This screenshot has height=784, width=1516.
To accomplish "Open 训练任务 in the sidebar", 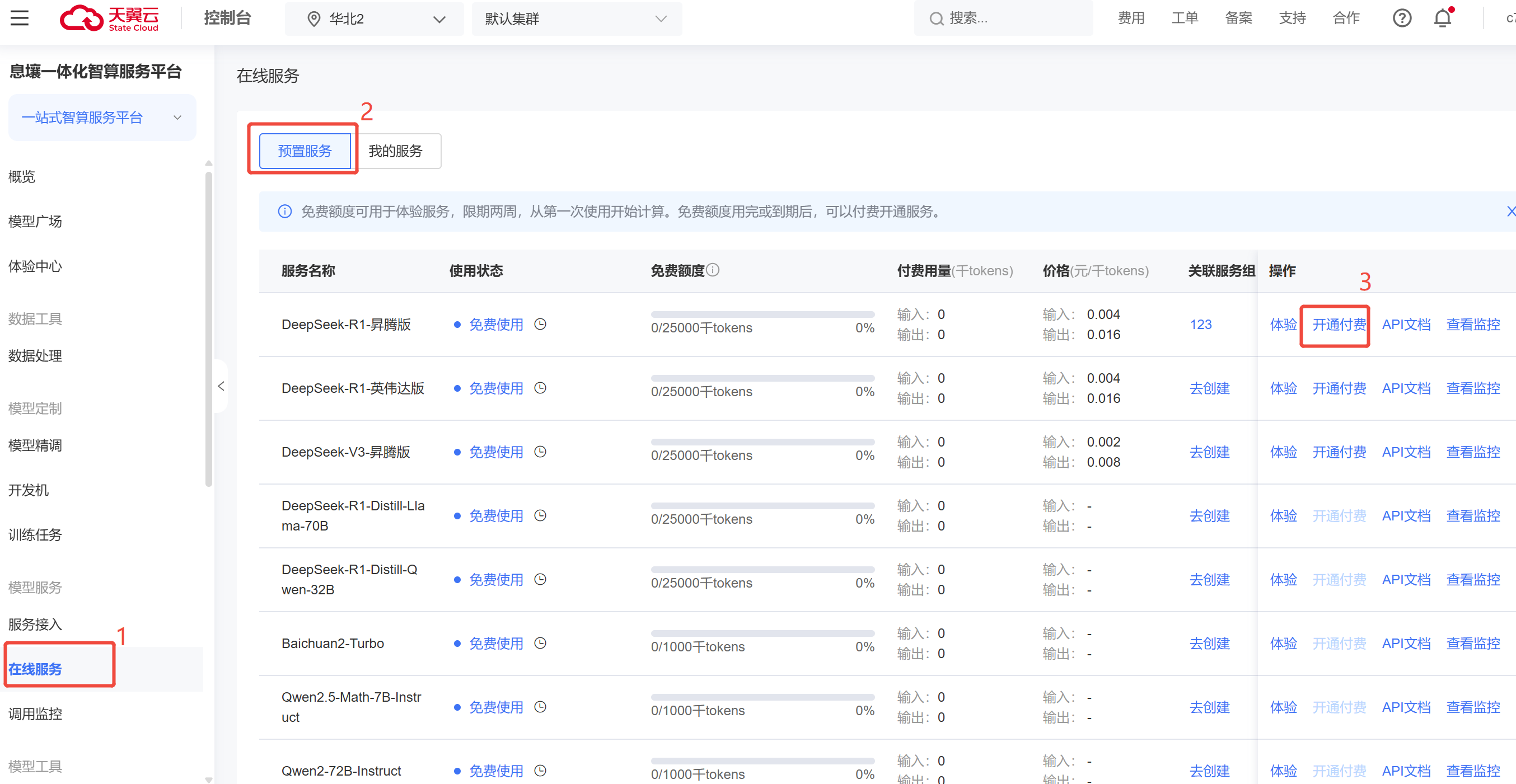I will tap(35, 534).
